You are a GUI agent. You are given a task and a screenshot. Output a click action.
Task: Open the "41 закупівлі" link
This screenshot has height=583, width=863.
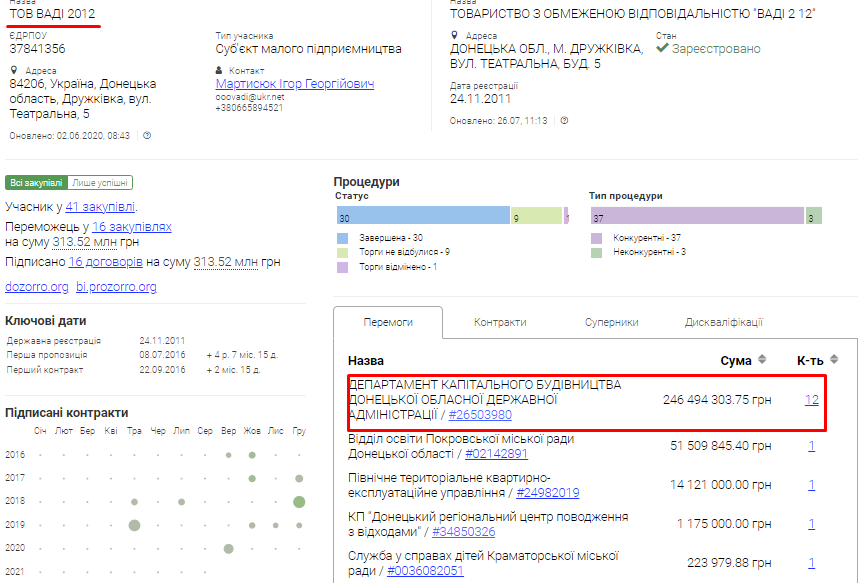tap(100, 207)
